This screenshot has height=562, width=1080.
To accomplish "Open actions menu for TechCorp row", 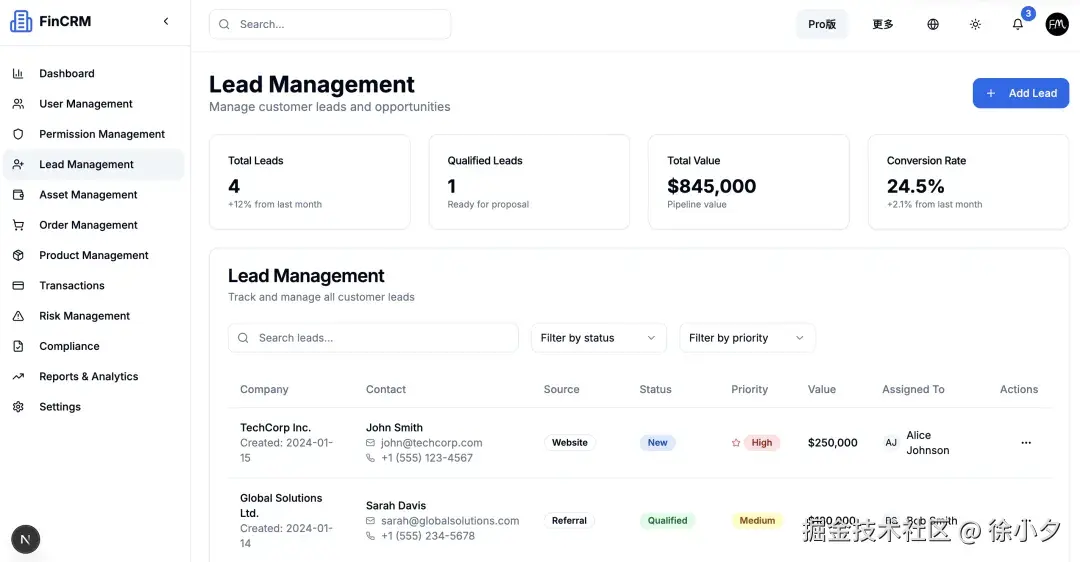I will click(x=1025, y=443).
